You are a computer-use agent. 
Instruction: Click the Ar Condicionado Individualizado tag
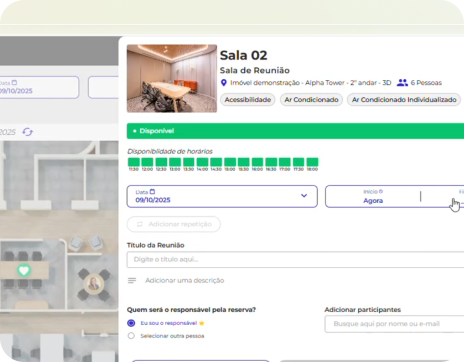(404, 100)
